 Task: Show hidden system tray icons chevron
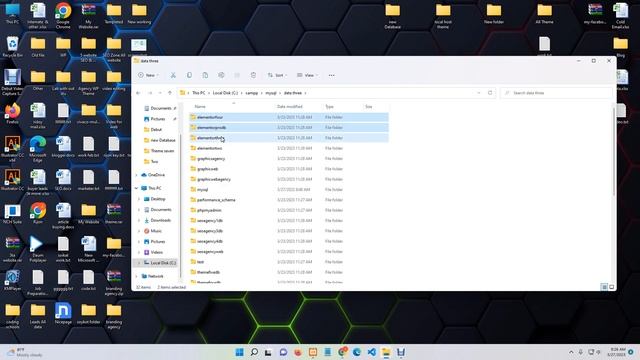(x=571, y=352)
